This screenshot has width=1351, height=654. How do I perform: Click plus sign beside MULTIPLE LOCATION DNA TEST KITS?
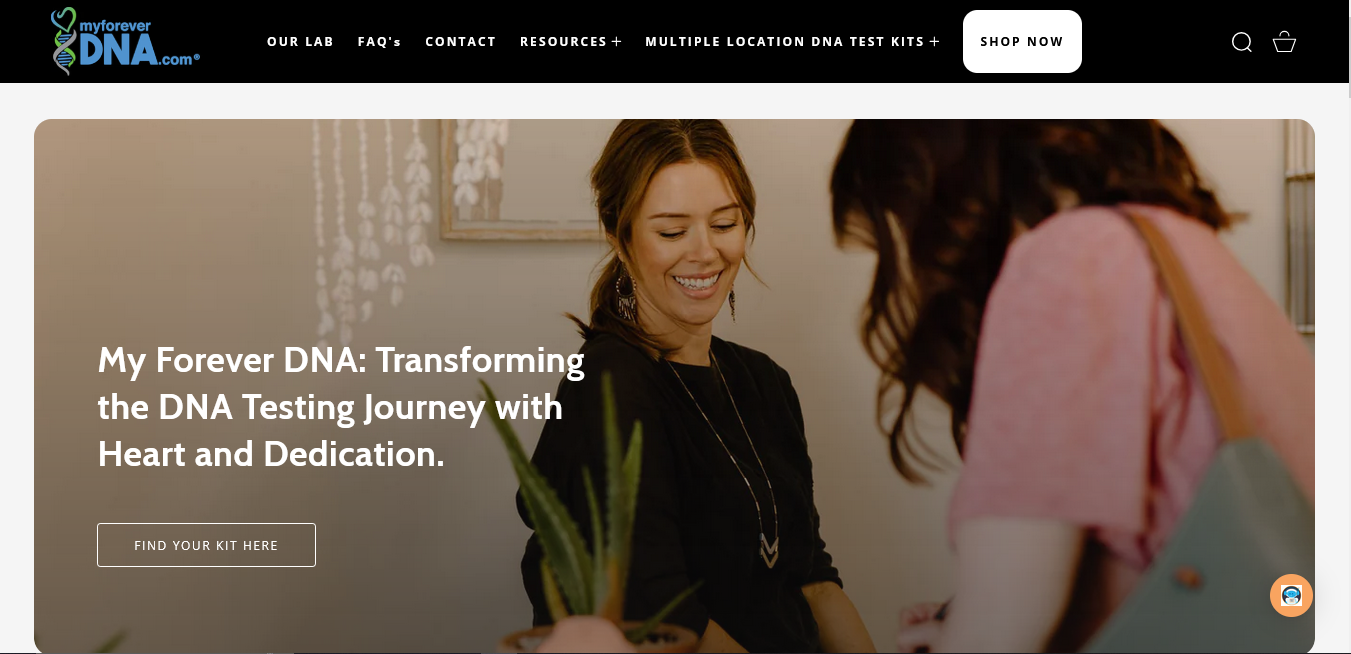934,42
